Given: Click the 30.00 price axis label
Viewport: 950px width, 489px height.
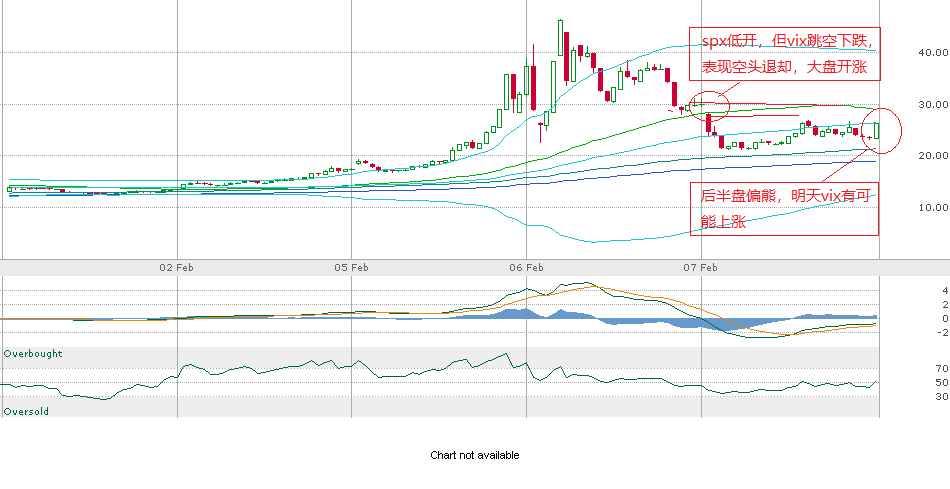Looking at the screenshot, I should tap(930, 105).
